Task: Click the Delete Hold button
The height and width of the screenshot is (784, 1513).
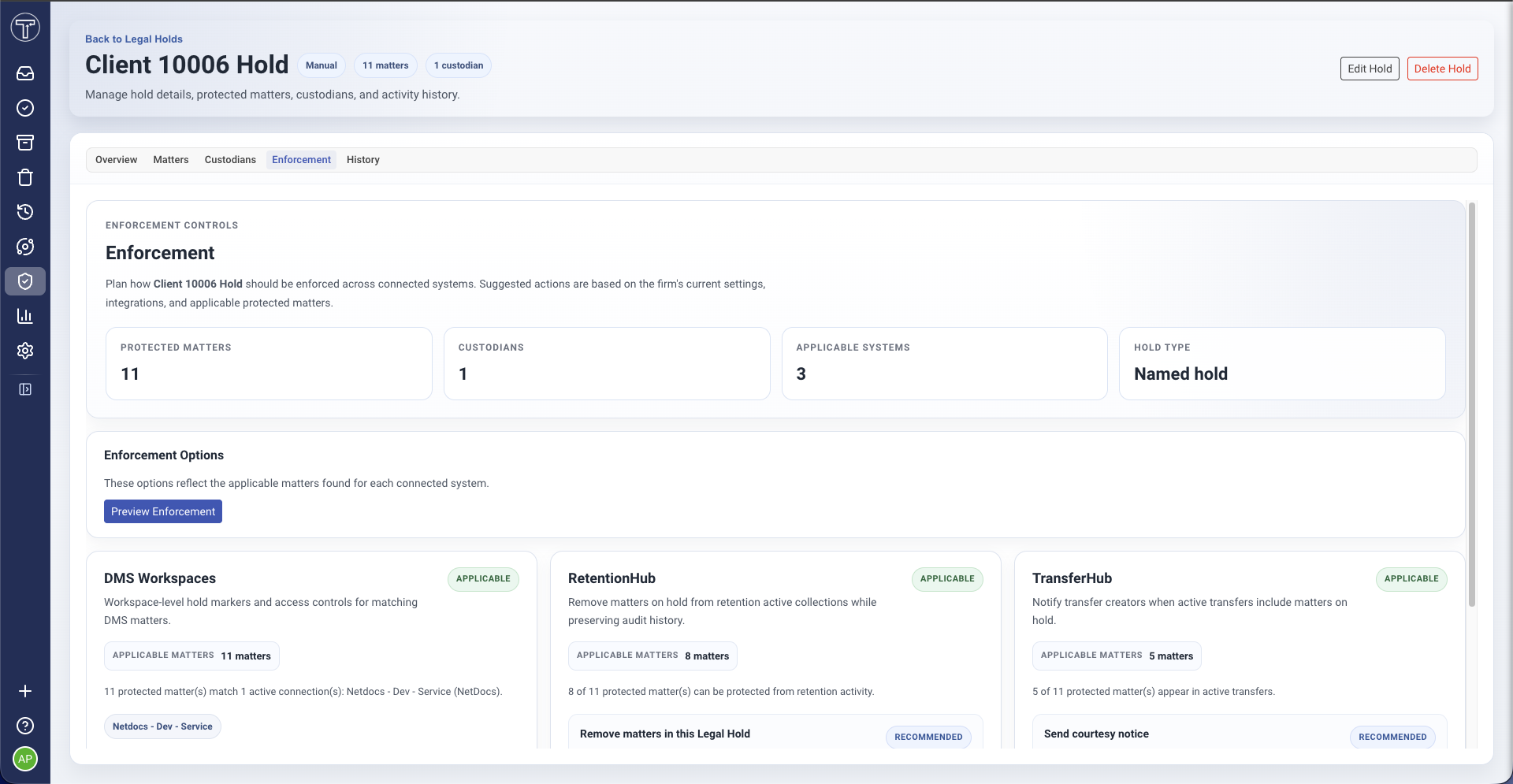Action: click(x=1442, y=69)
